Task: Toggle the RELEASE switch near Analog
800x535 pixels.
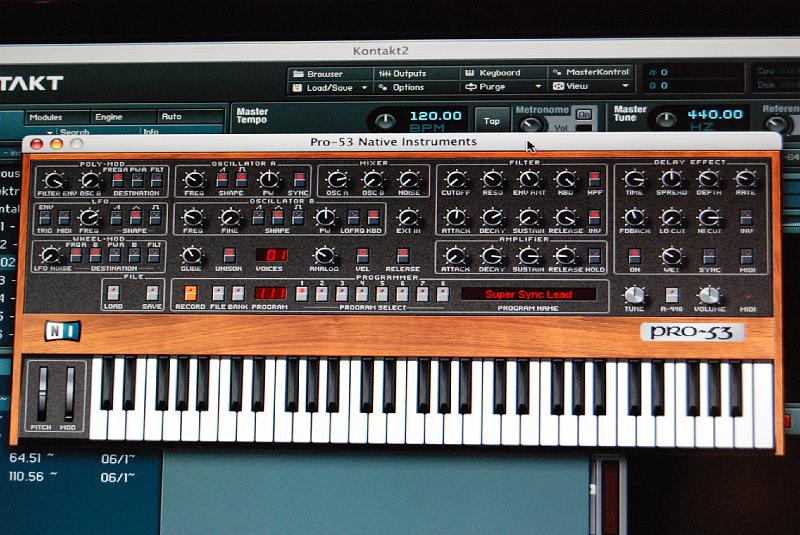Action: (403, 255)
